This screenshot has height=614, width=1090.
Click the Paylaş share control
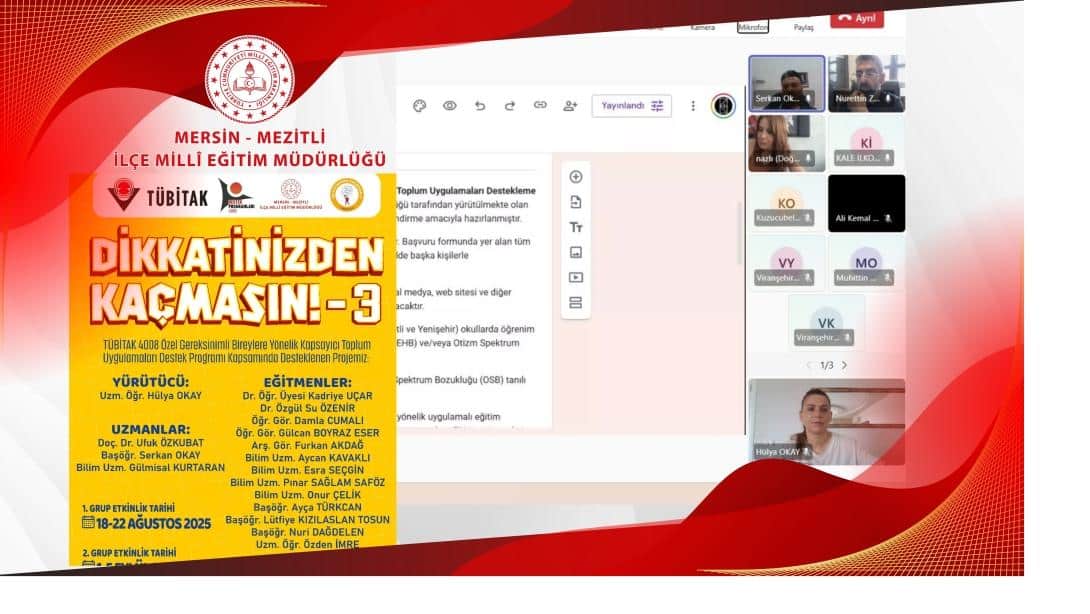pyautogui.click(x=804, y=27)
